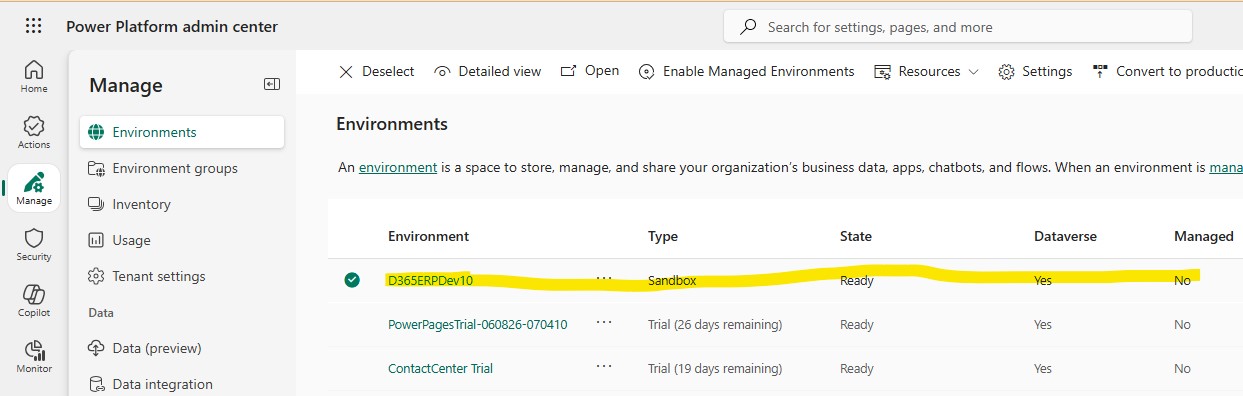Open Settings from the command bar

pos(1035,71)
